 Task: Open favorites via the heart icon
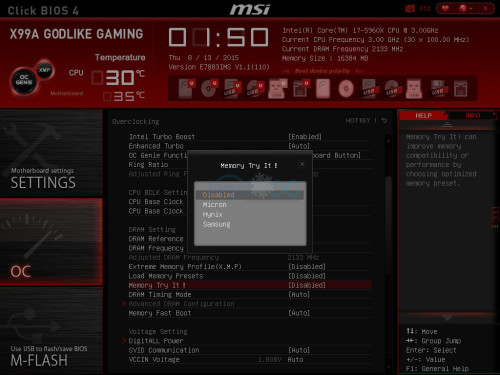[445, 8]
